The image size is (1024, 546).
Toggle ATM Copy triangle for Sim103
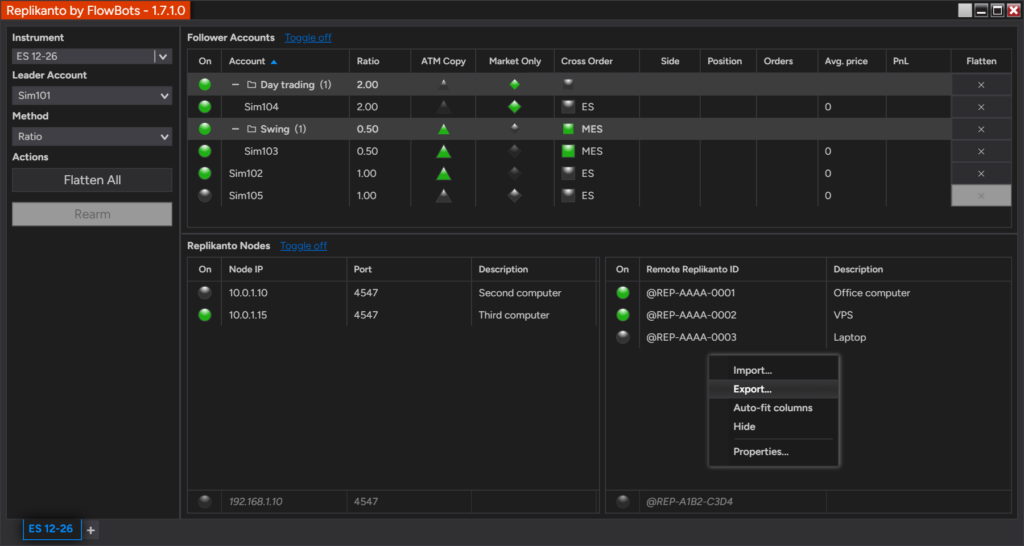(443, 152)
